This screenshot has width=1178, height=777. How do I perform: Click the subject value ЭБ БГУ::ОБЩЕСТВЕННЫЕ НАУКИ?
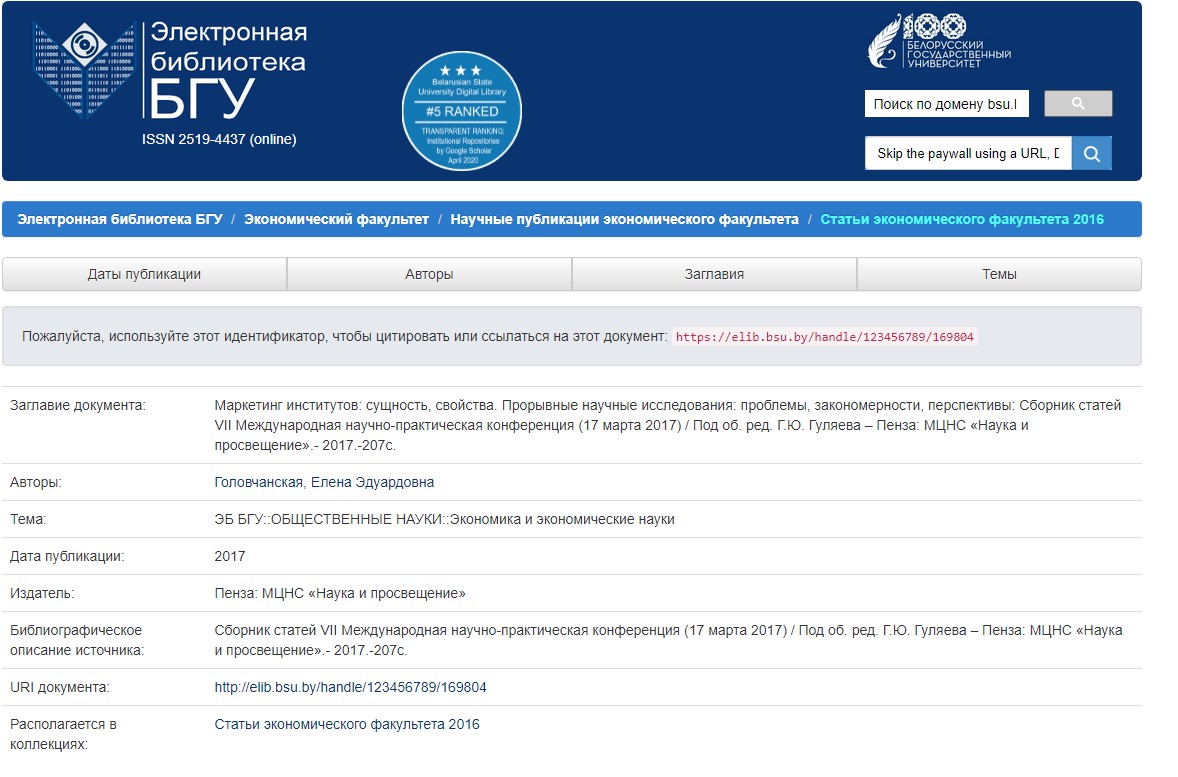pos(445,519)
